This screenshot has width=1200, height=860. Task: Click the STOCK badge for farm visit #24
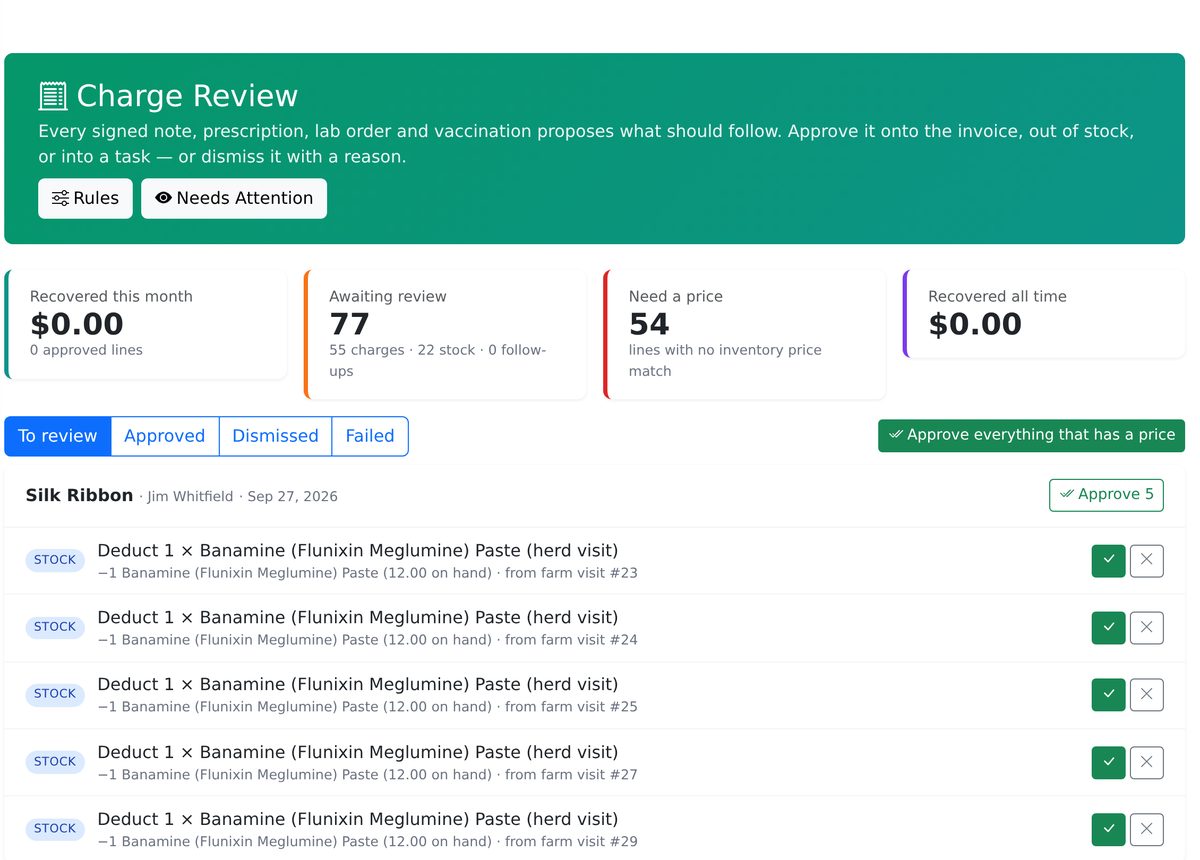coord(55,627)
